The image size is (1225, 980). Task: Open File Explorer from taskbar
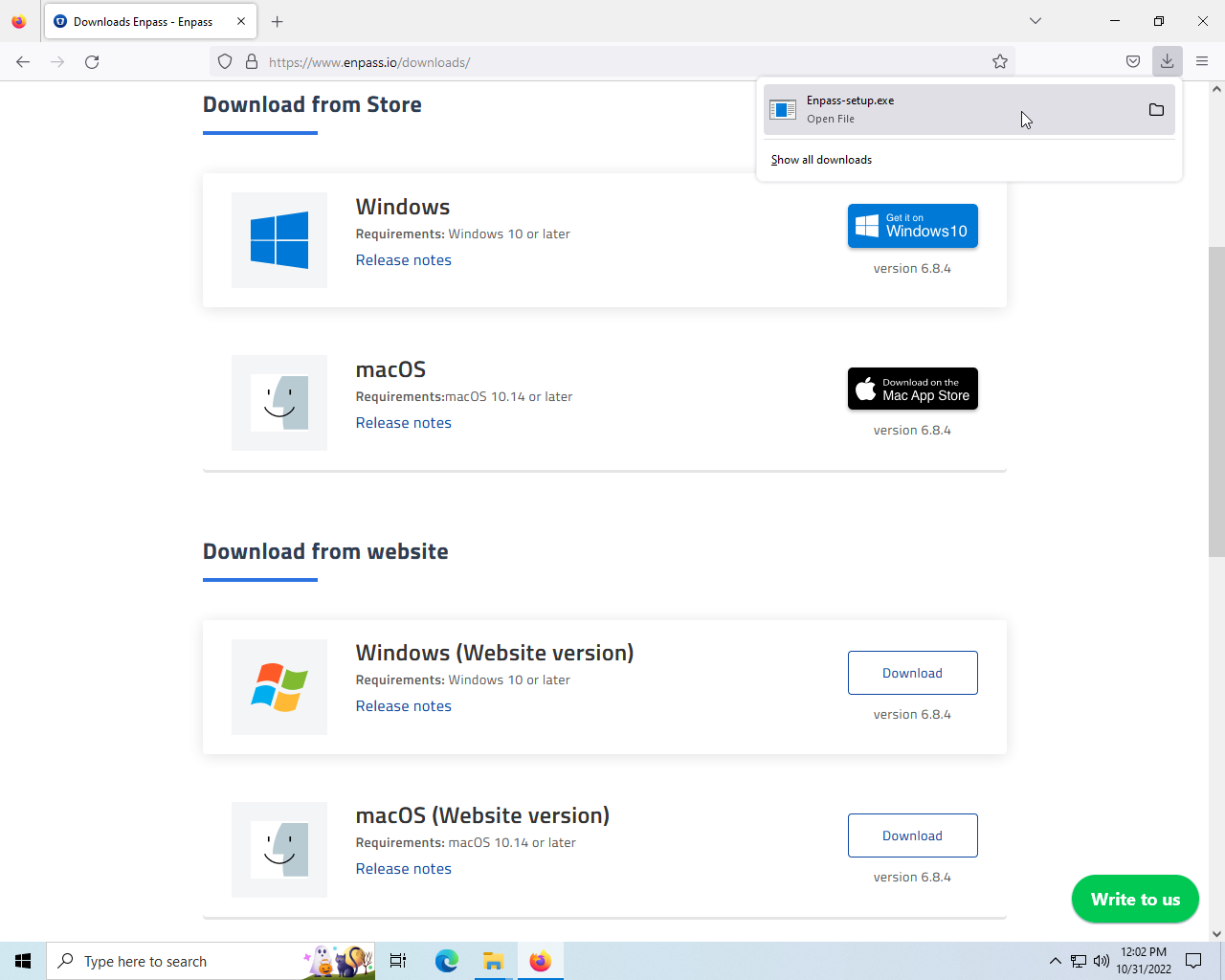(x=493, y=961)
